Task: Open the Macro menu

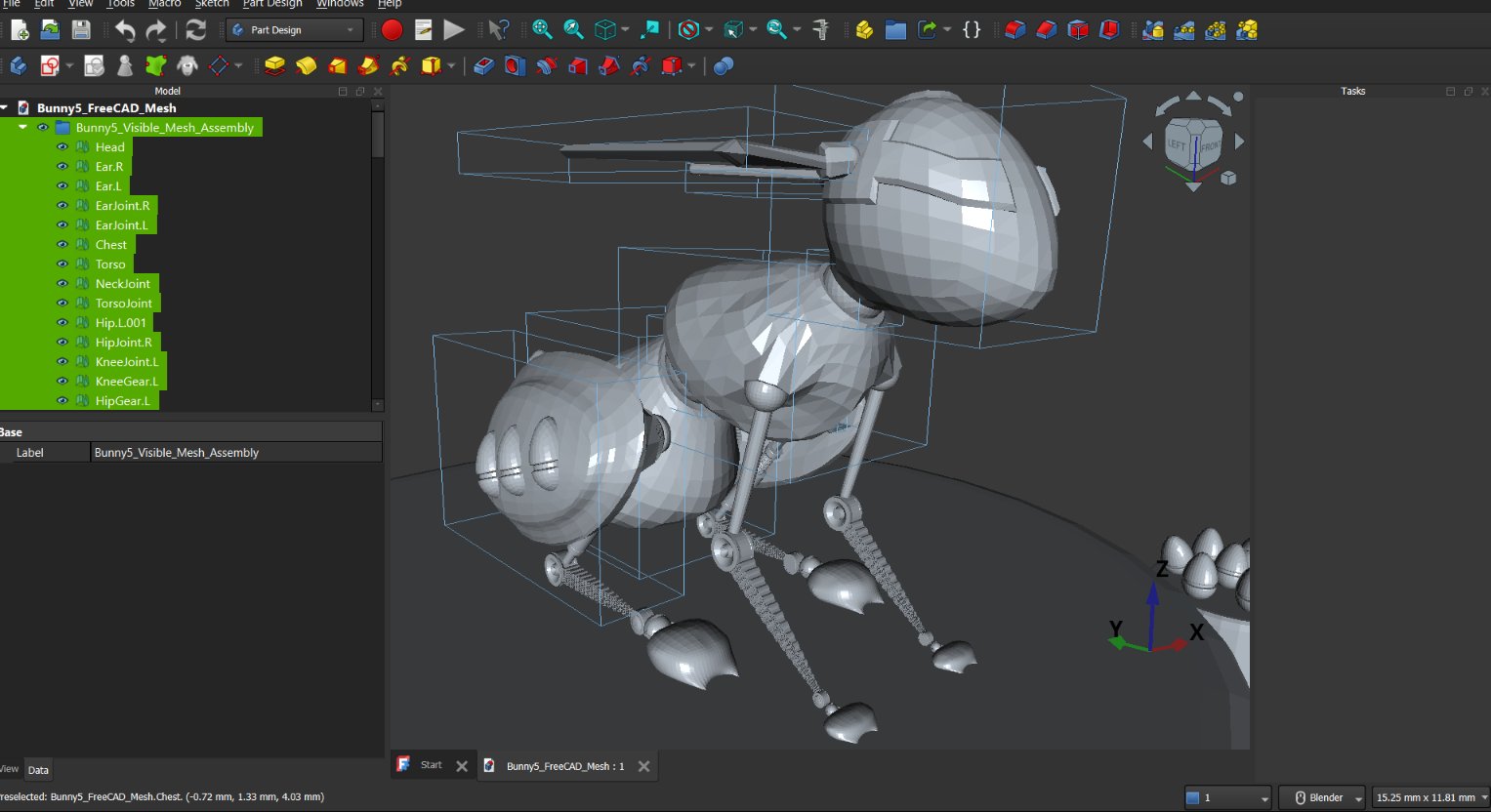Action: point(164,4)
